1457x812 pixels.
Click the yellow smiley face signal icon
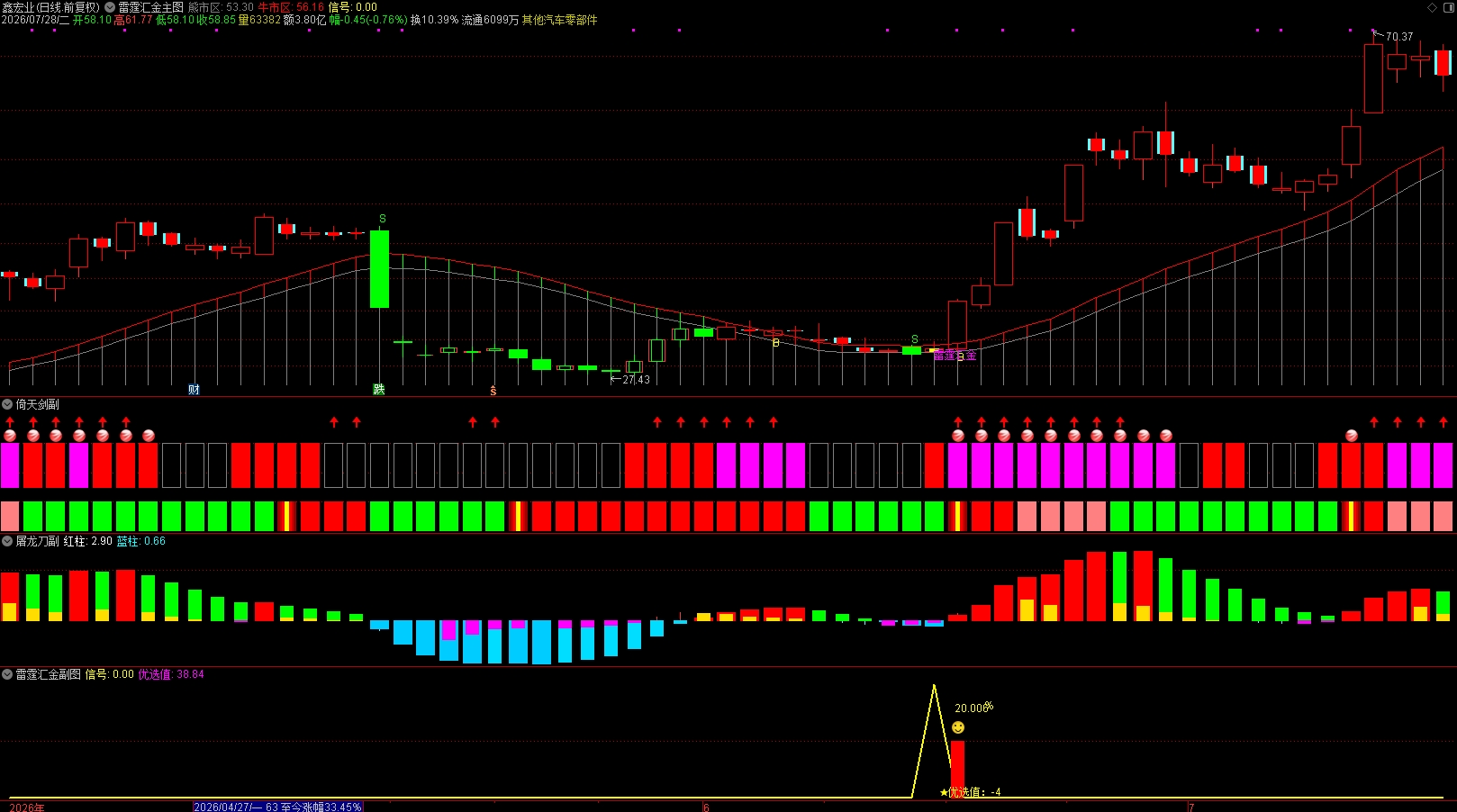click(x=958, y=727)
